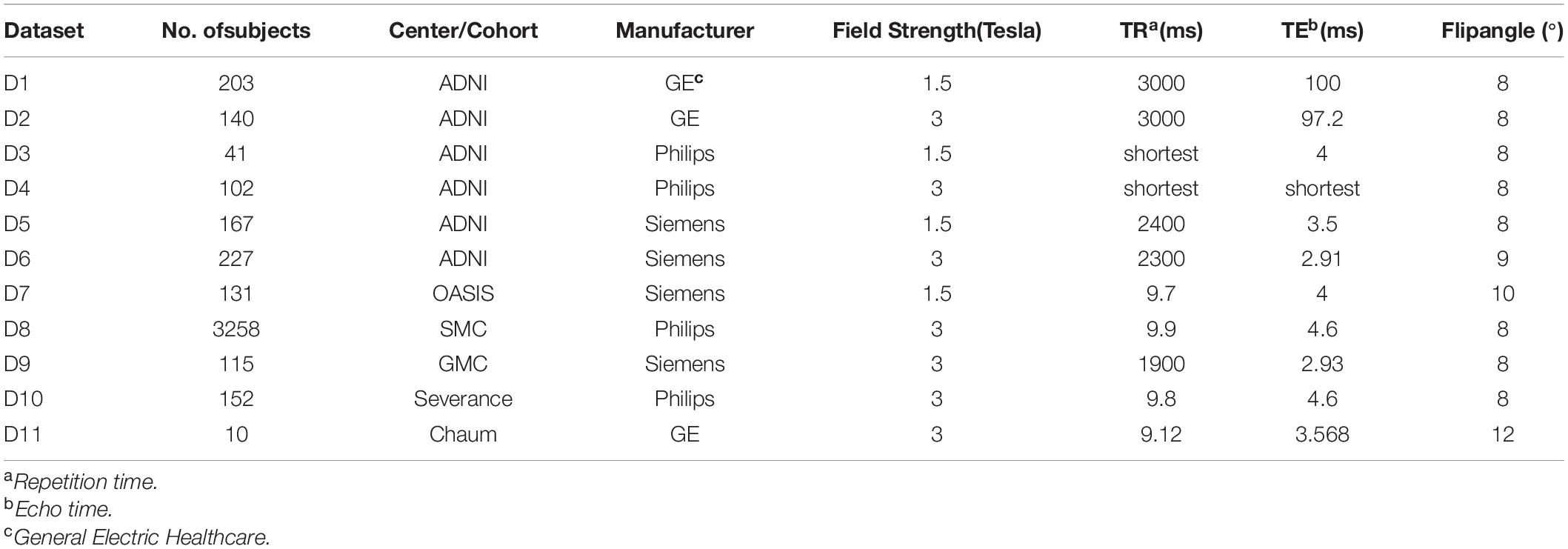Click the Dataset column header
The width and height of the screenshot is (1568, 549).
44,30
